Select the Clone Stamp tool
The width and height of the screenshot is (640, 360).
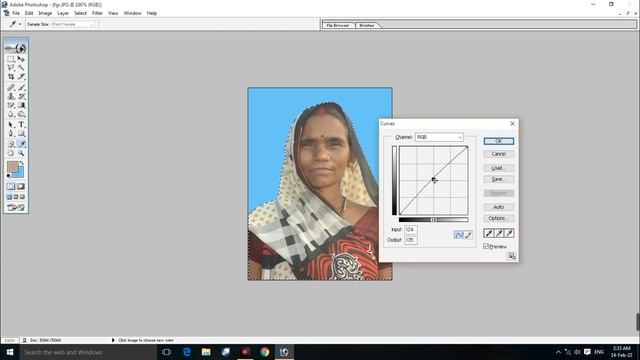click(x=11, y=96)
